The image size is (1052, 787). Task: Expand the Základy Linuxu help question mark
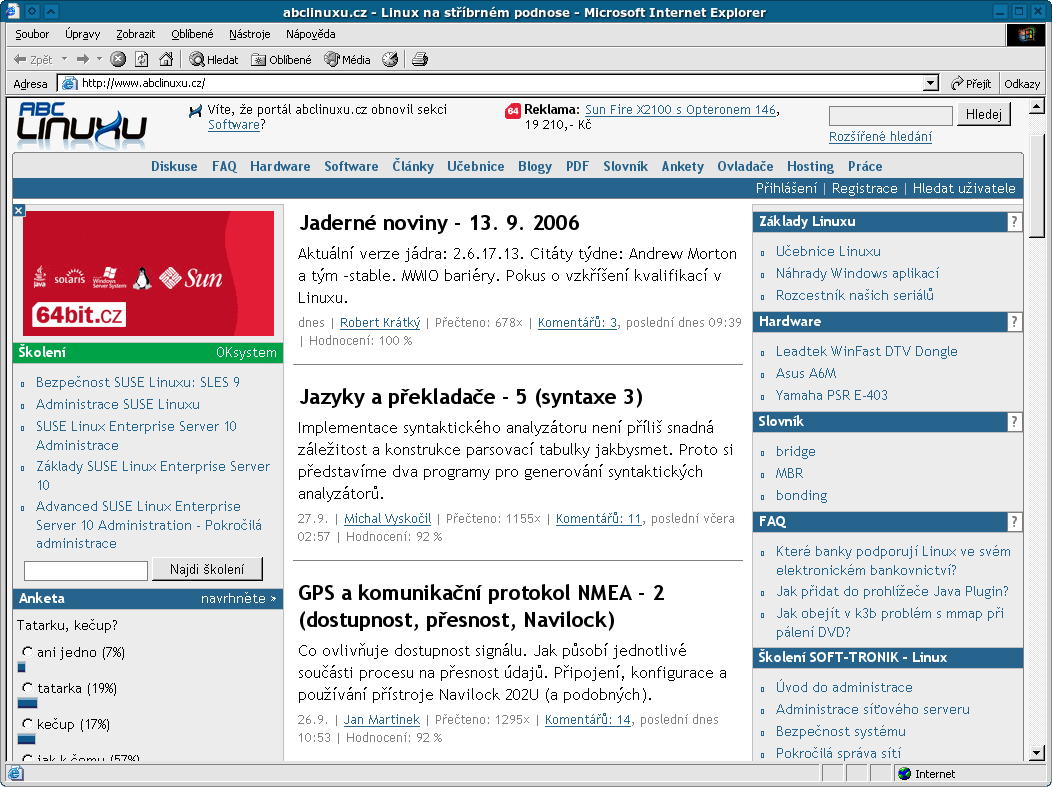tap(1014, 222)
